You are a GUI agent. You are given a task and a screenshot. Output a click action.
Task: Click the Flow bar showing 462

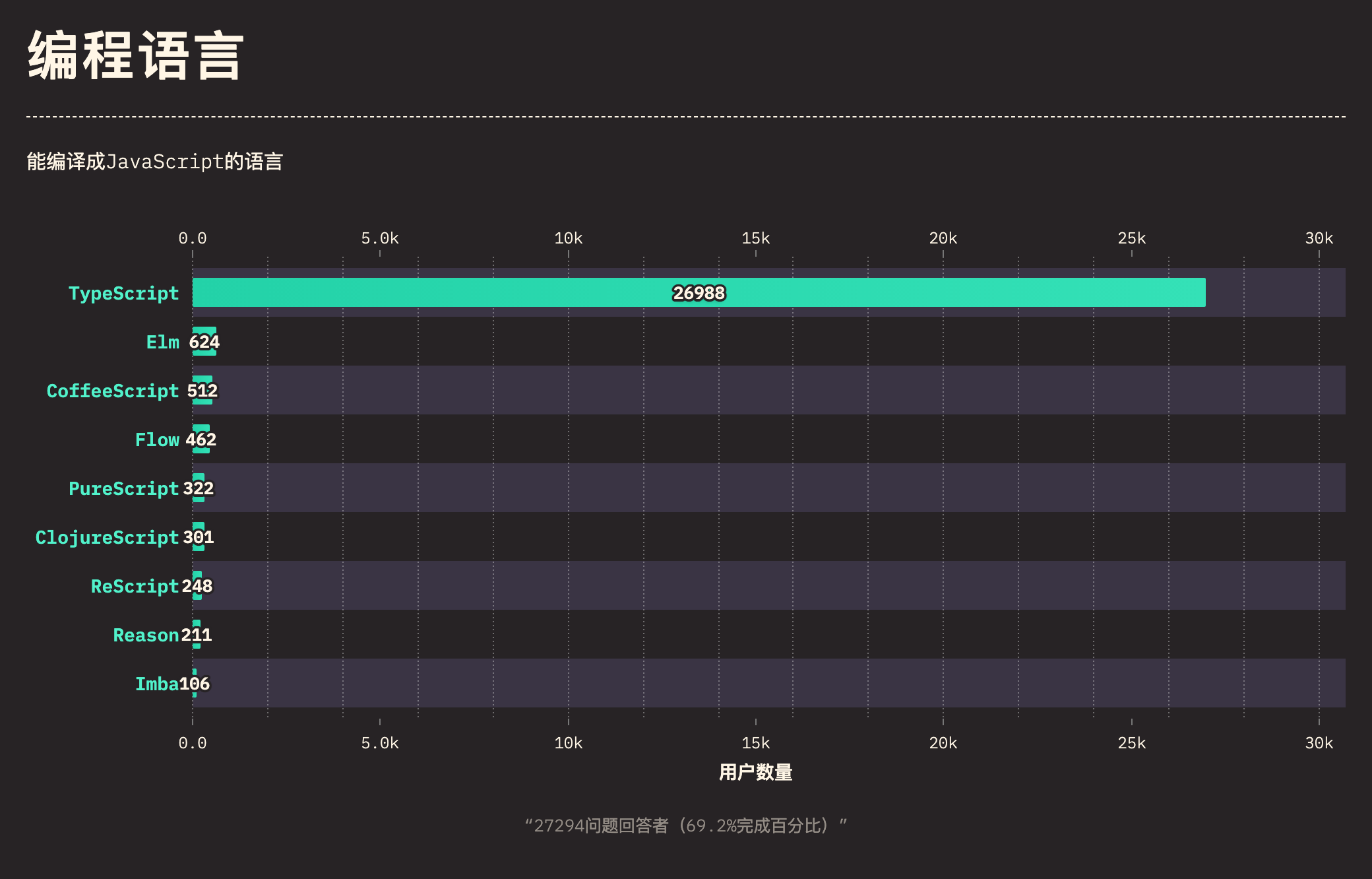click(x=201, y=439)
